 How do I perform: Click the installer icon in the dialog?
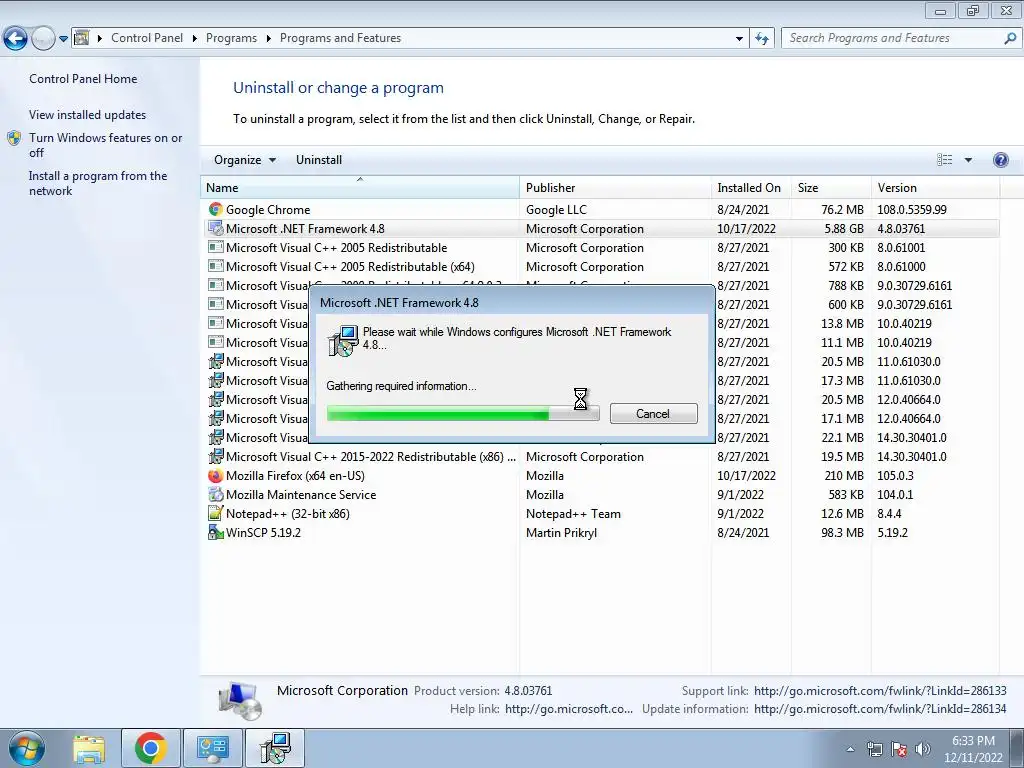(343, 340)
